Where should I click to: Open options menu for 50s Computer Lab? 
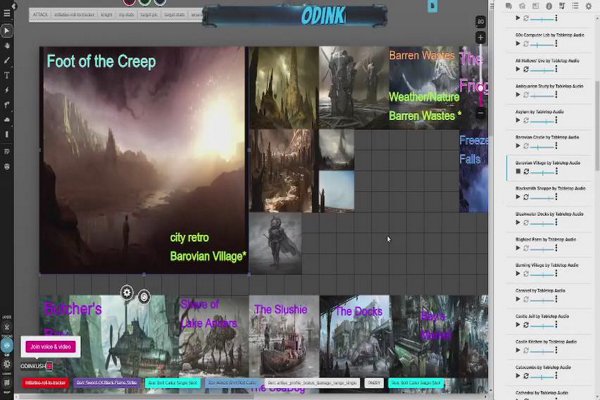(556, 44)
